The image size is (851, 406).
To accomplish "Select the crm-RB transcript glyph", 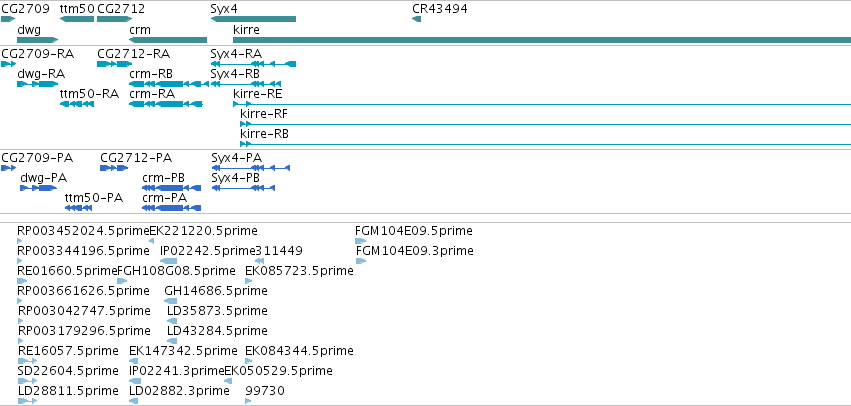I will (169, 84).
